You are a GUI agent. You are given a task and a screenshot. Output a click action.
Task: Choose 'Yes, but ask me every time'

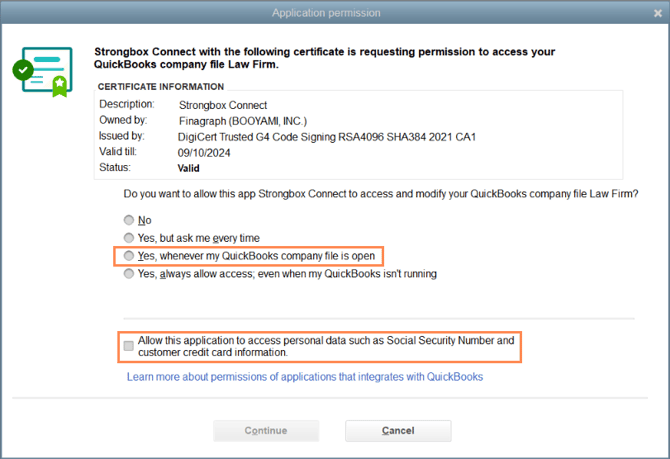pyautogui.click(x=129, y=238)
